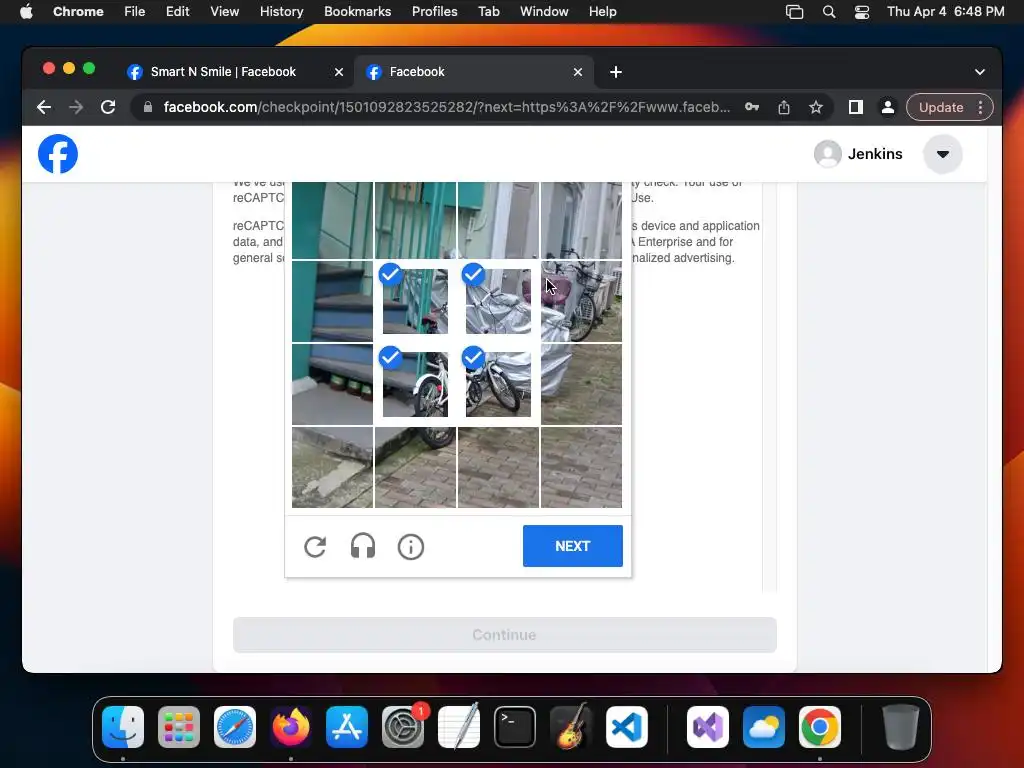Viewport: 1024px width, 768px height.
Task: Select the tile with a tire on brick pavement
Action: 415,467
